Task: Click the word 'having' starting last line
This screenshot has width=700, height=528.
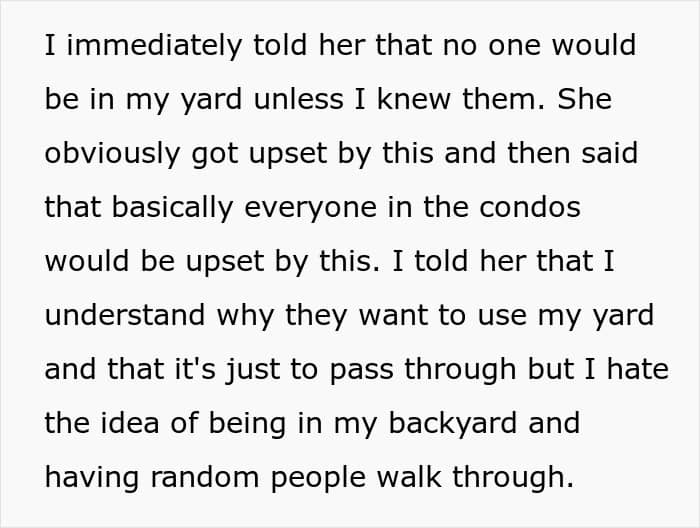Action: click(x=92, y=479)
